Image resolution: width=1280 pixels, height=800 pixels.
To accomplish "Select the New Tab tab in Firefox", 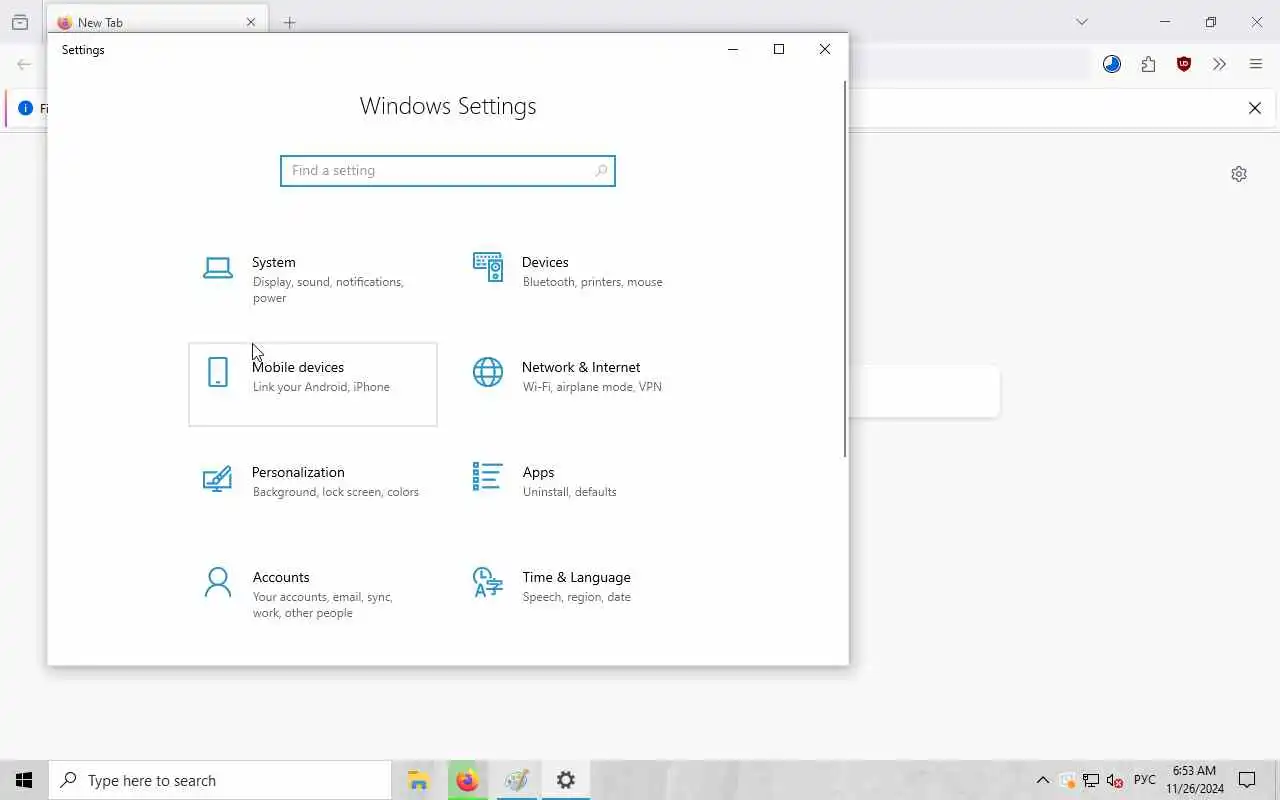I will pos(157,22).
